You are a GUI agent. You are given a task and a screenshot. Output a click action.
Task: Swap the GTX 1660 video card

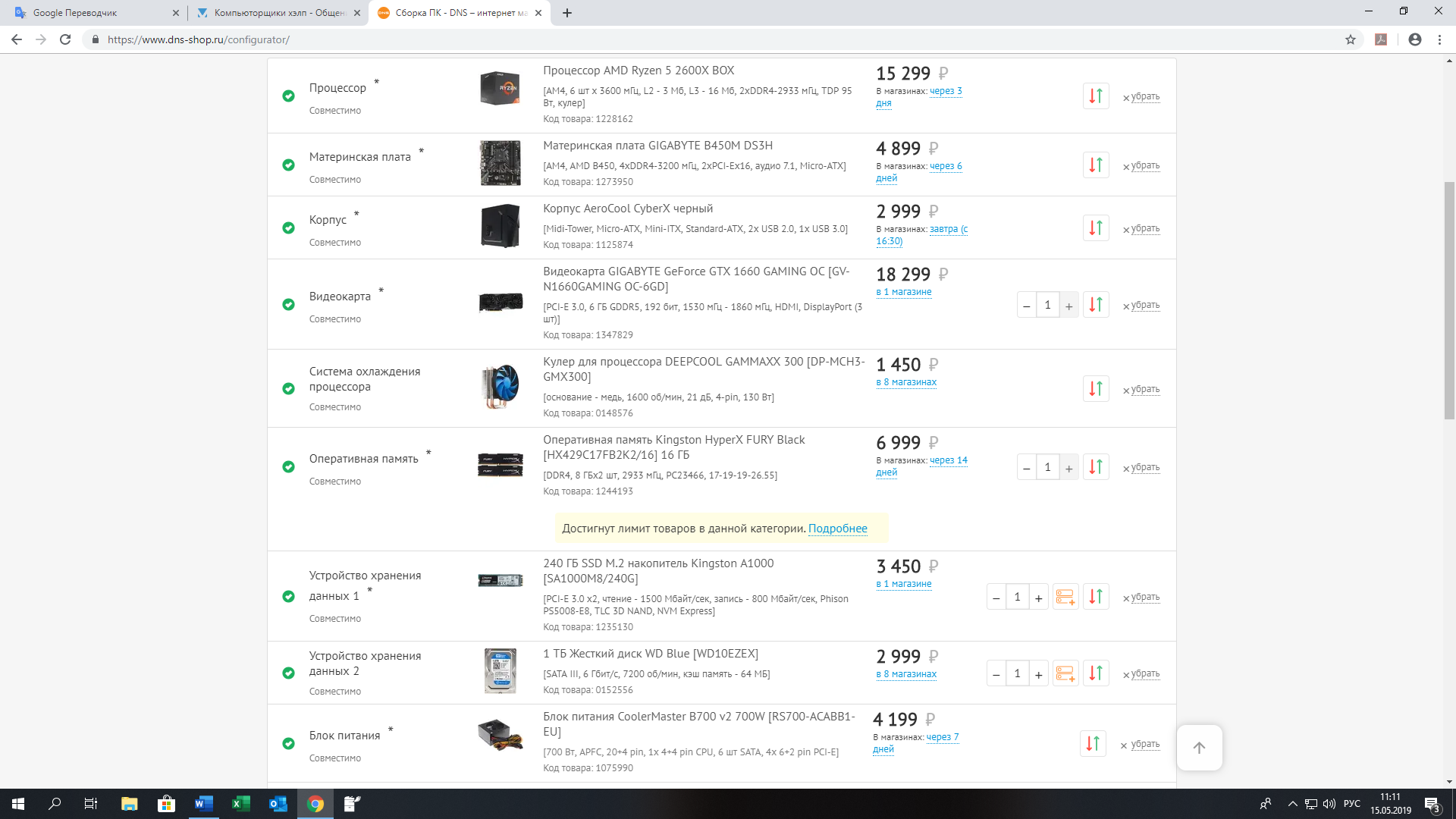point(1096,305)
